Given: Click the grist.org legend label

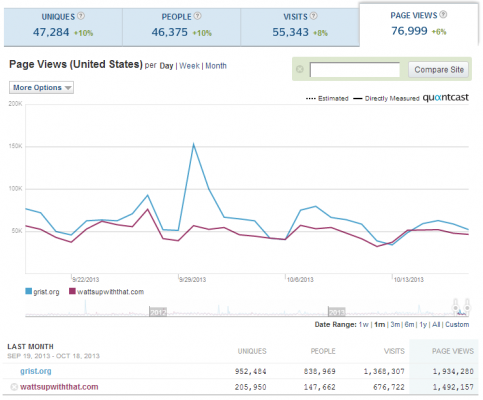Looking at the screenshot, I should [x=46, y=292].
